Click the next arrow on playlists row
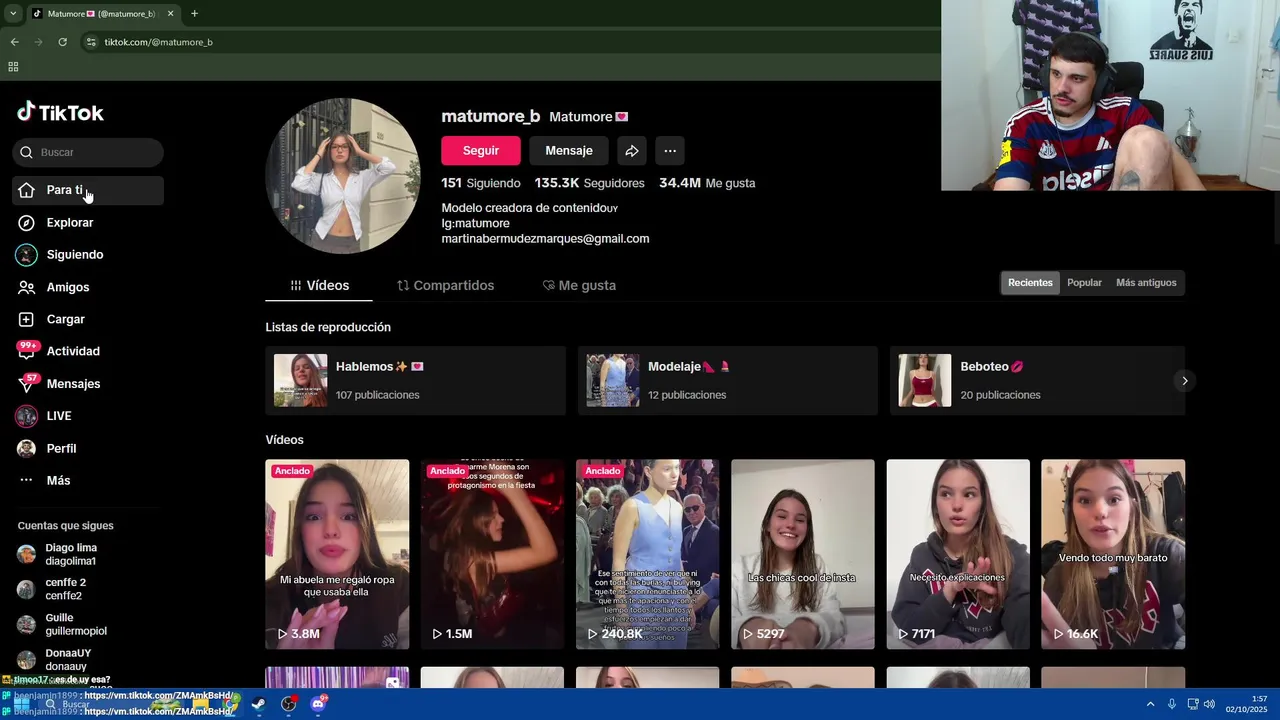The image size is (1280, 720). pos(1185,381)
